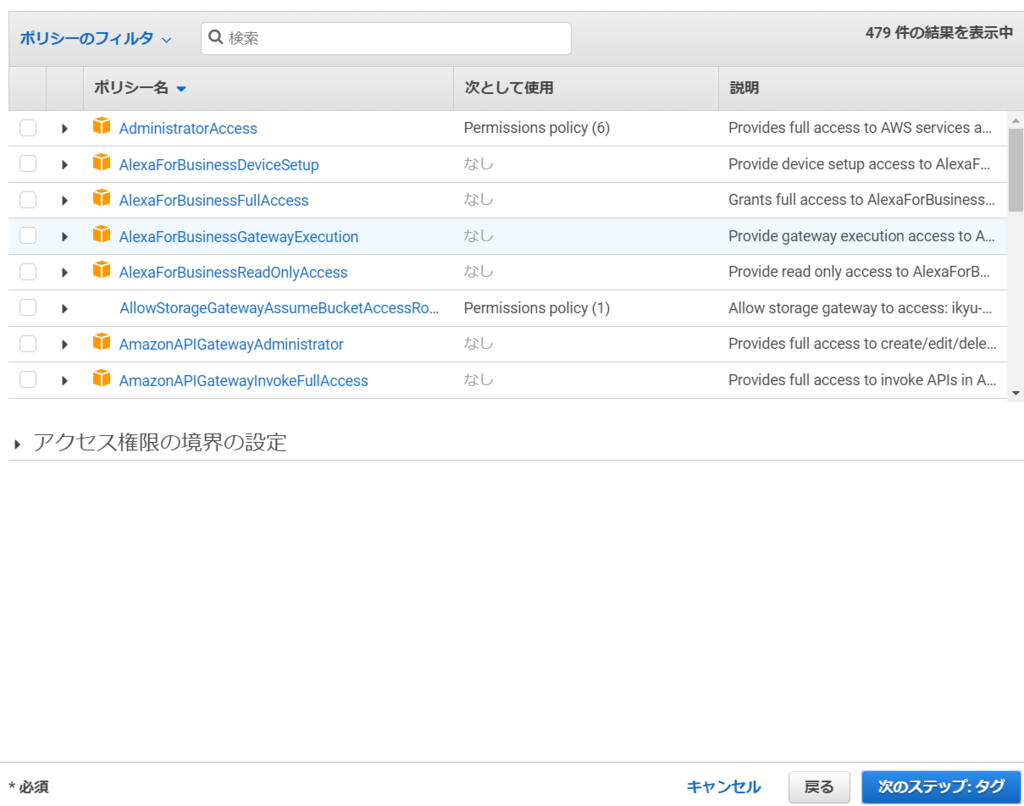Expand the AlexaForBusinessDeviceSetup row
Viewport: 1024px width, 806px height.
[x=65, y=165]
